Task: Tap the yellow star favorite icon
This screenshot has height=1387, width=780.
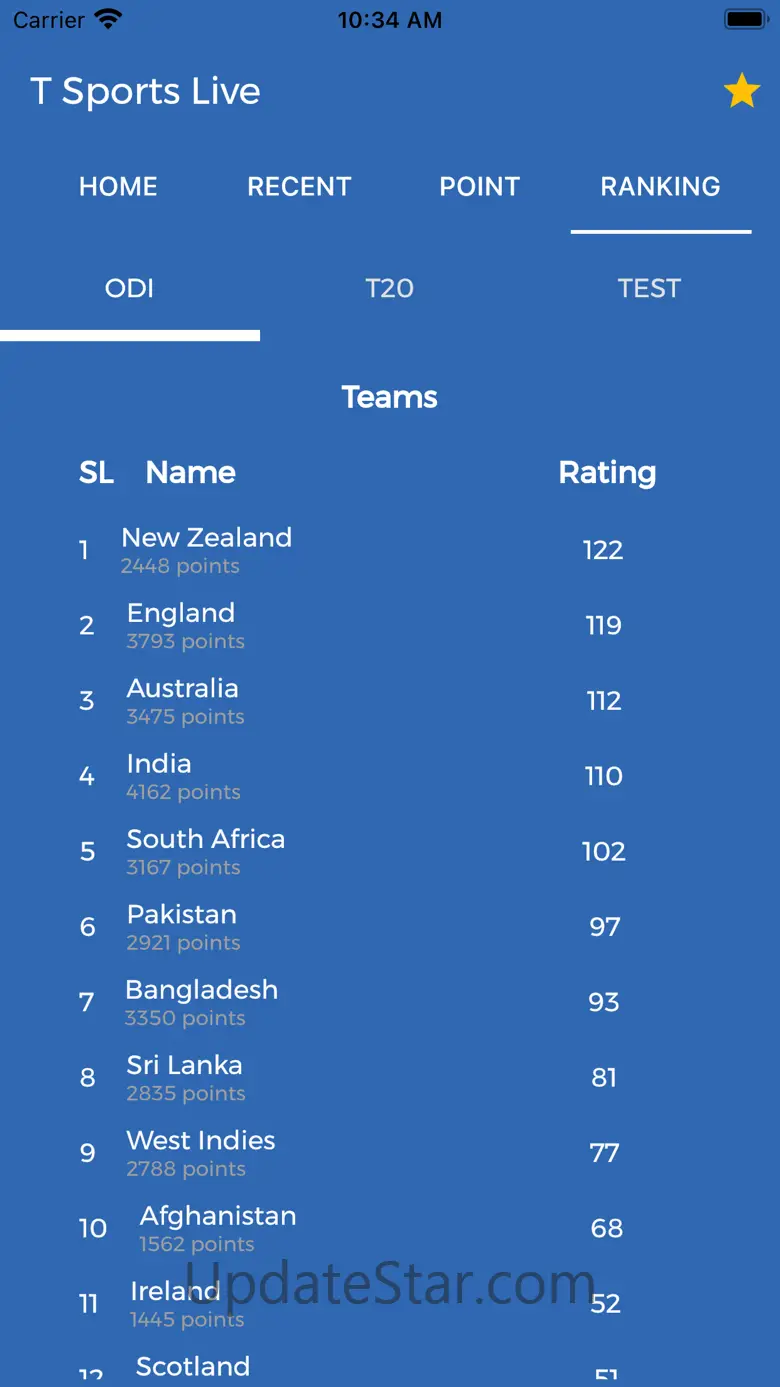Action: [x=742, y=91]
